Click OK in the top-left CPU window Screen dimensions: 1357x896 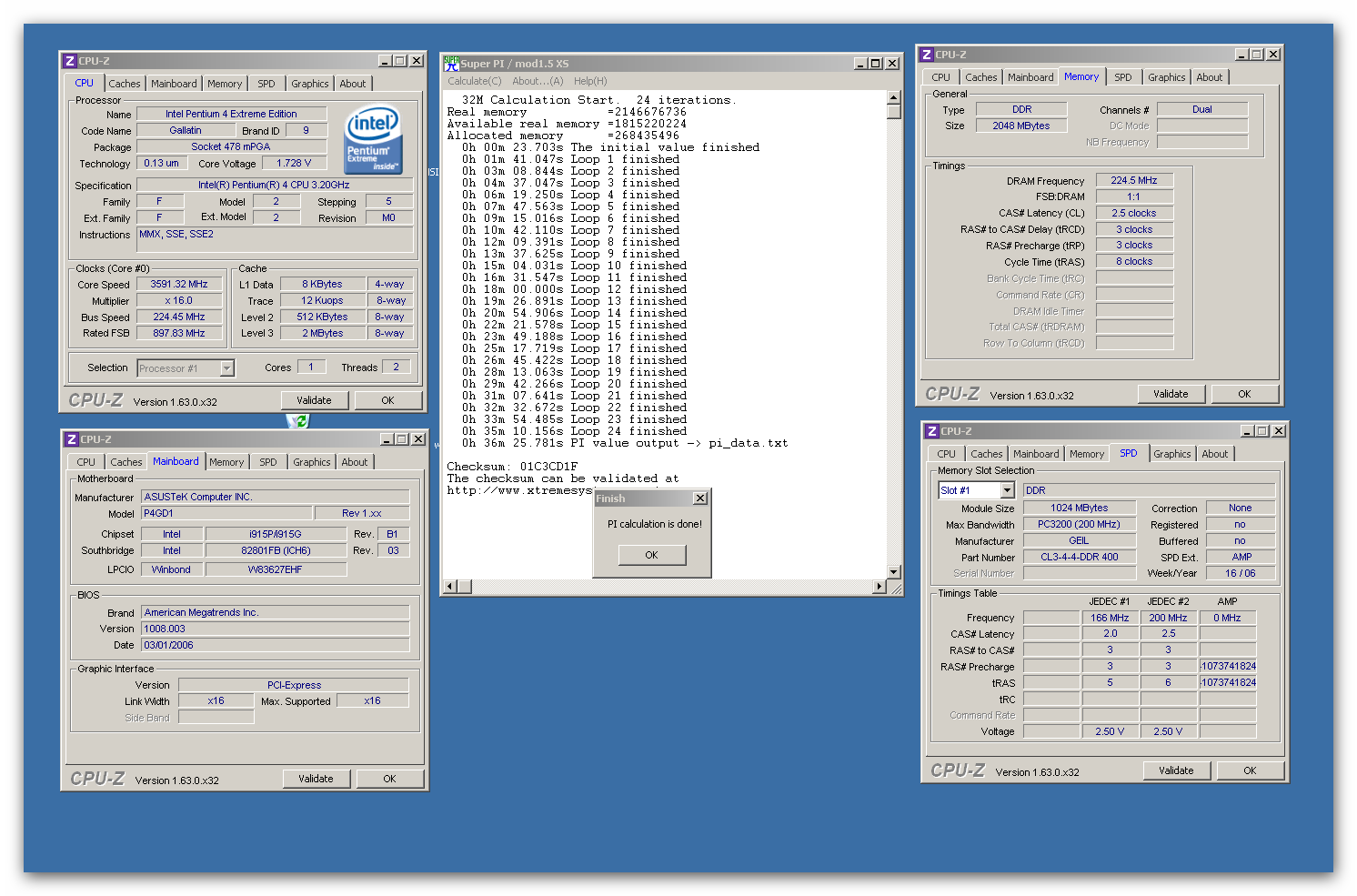point(388,400)
